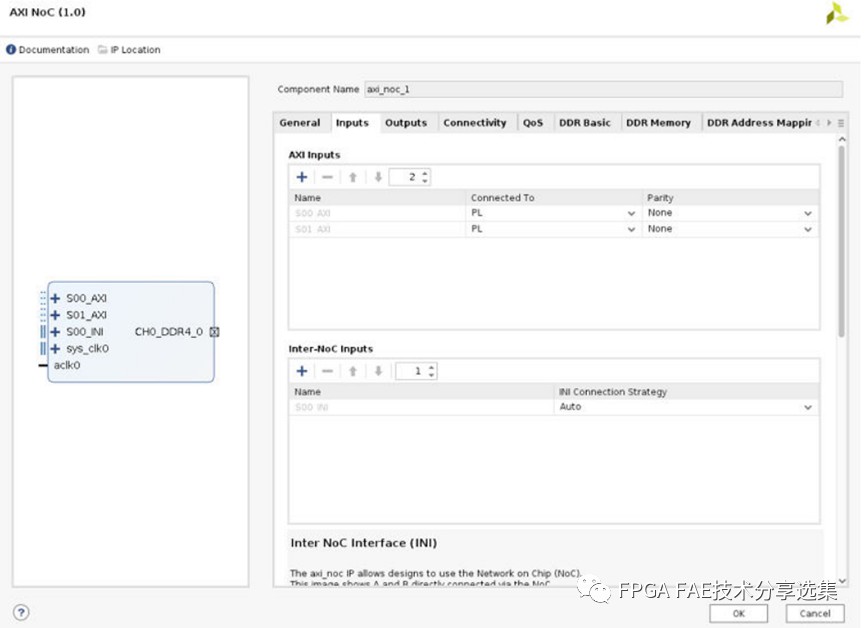Image resolution: width=865 pixels, height=628 pixels.
Task: Move AXI input up with arrow icon
Action: (353, 177)
